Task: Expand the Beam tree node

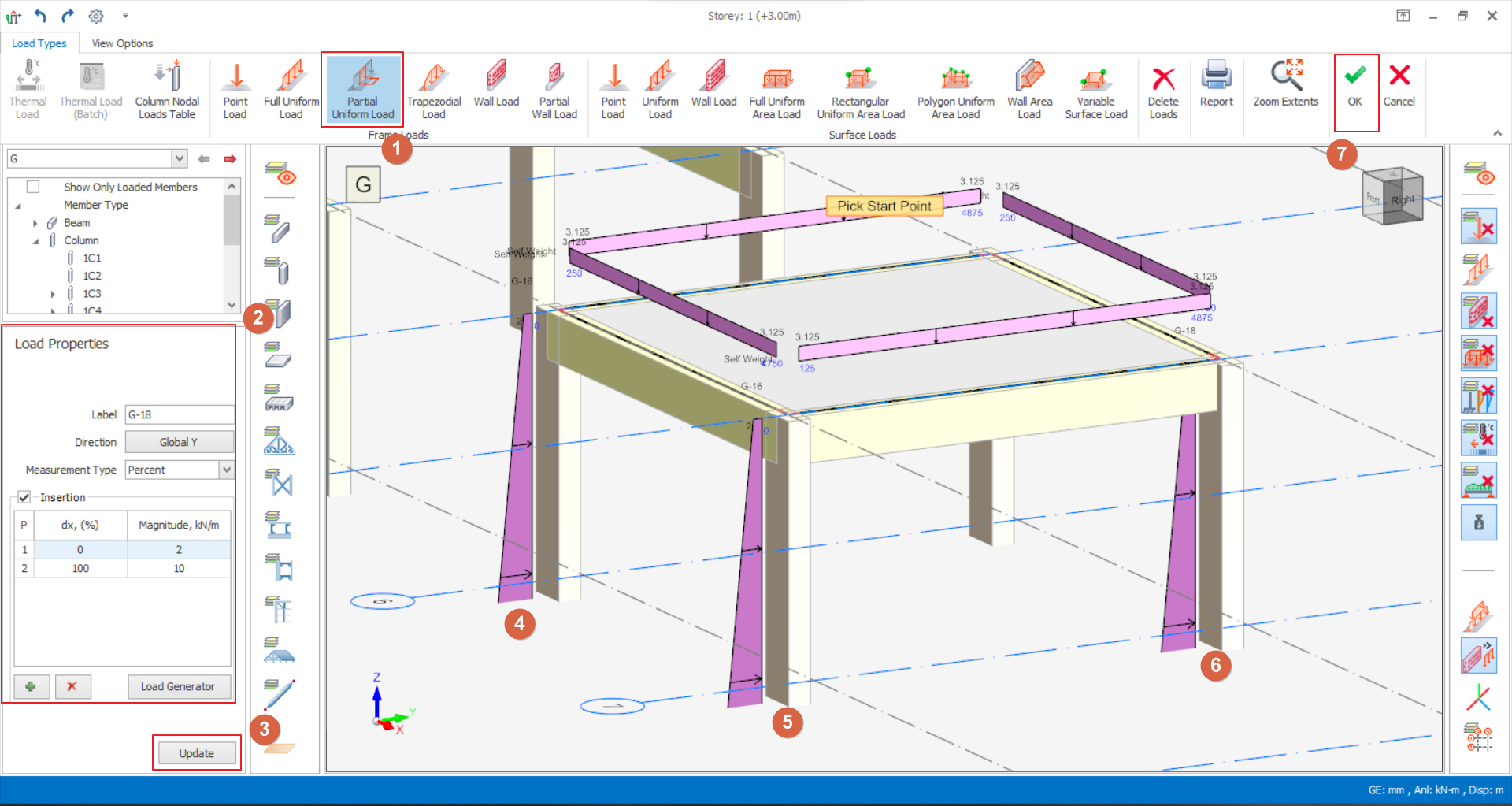Action: (x=35, y=223)
